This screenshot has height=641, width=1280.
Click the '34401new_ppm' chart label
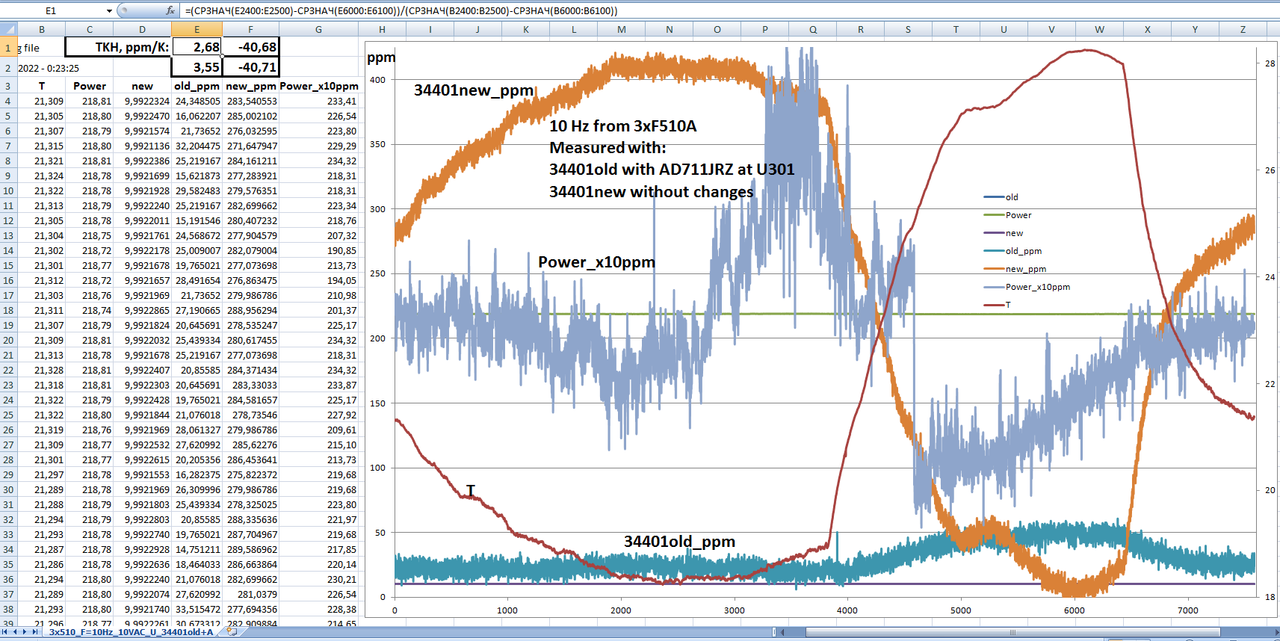[x=473, y=91]
